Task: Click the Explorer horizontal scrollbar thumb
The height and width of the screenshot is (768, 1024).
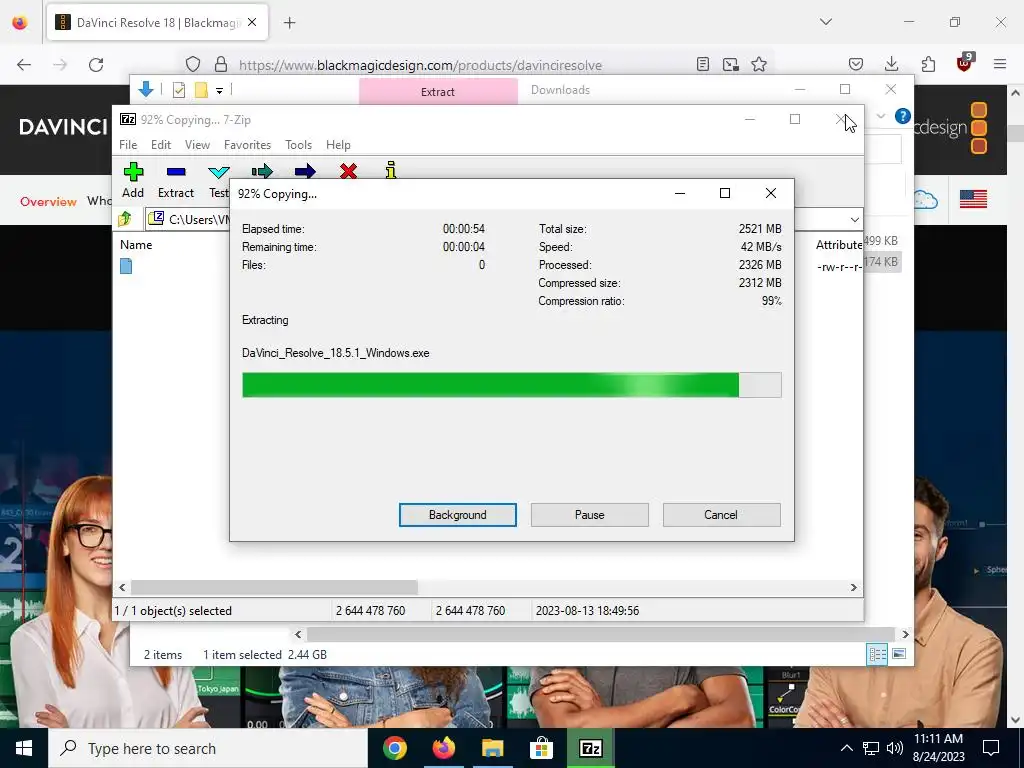Action: point(600,634)
